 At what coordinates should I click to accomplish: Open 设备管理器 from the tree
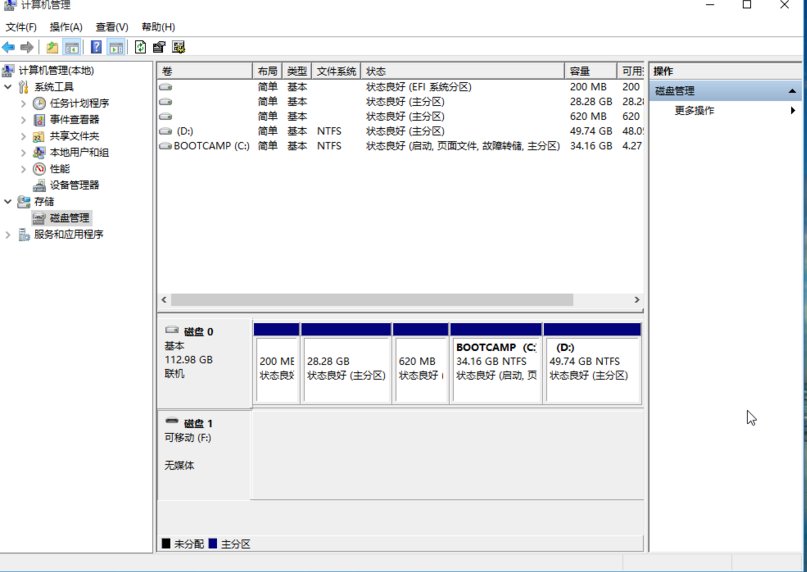tap(75, 185)
